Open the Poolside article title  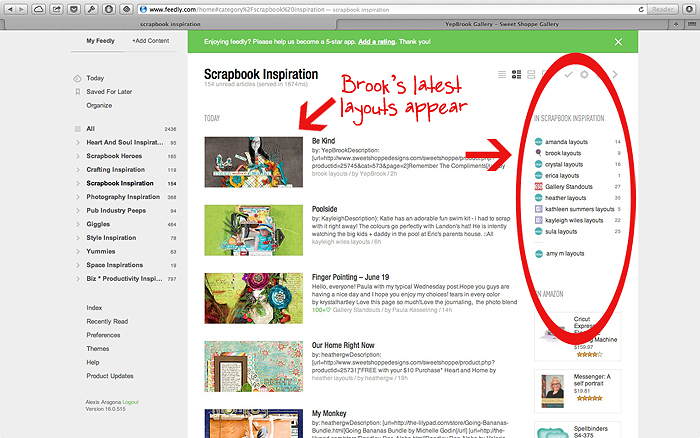pos(325,209)
